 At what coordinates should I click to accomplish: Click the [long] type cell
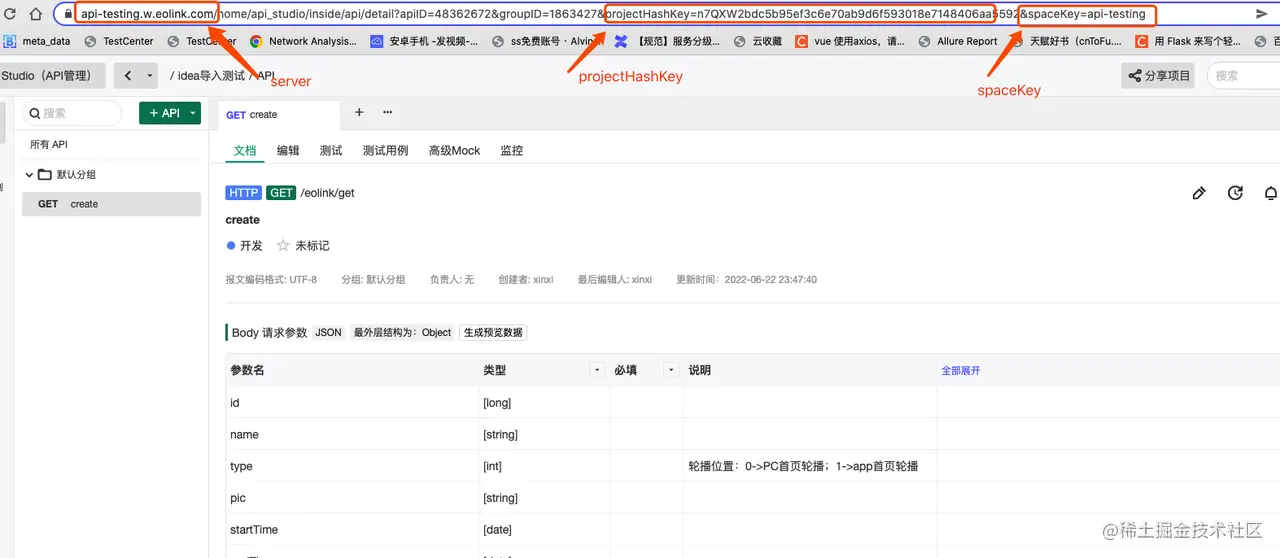[x=497, y=402]
